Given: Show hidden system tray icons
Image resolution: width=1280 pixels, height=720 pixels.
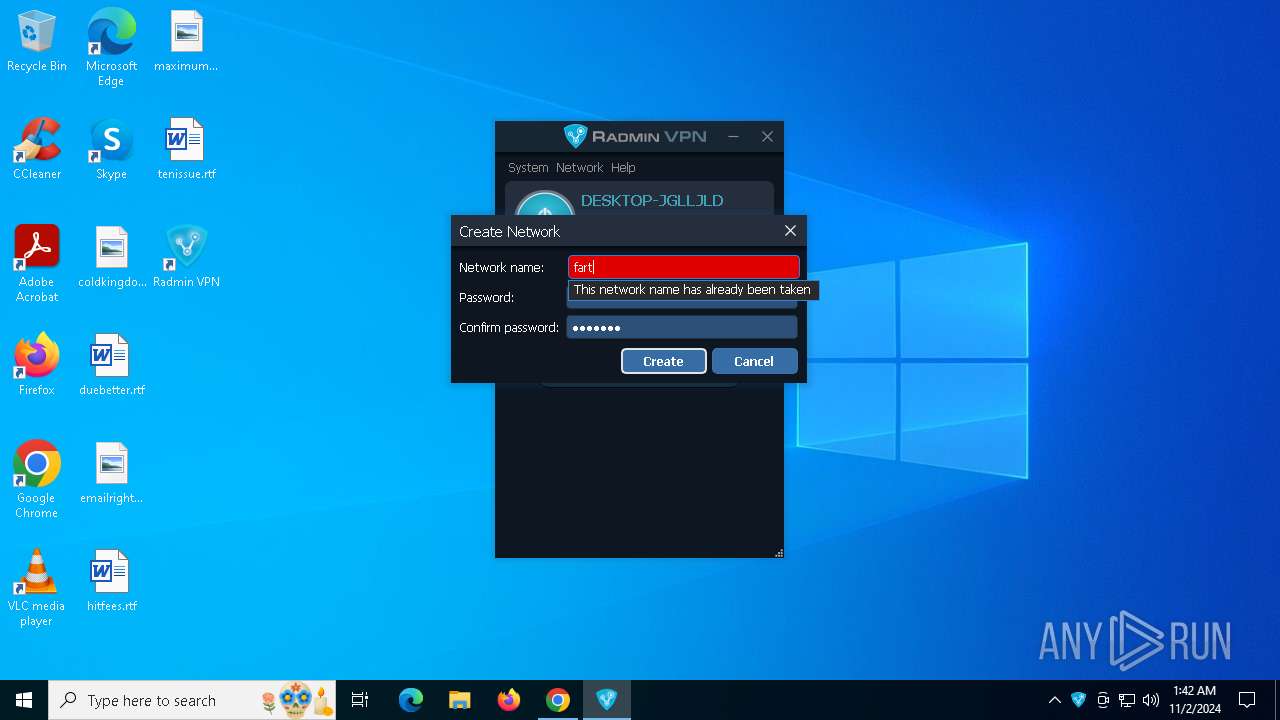Looking at the screenshot, I should [x=1054, y=700].
